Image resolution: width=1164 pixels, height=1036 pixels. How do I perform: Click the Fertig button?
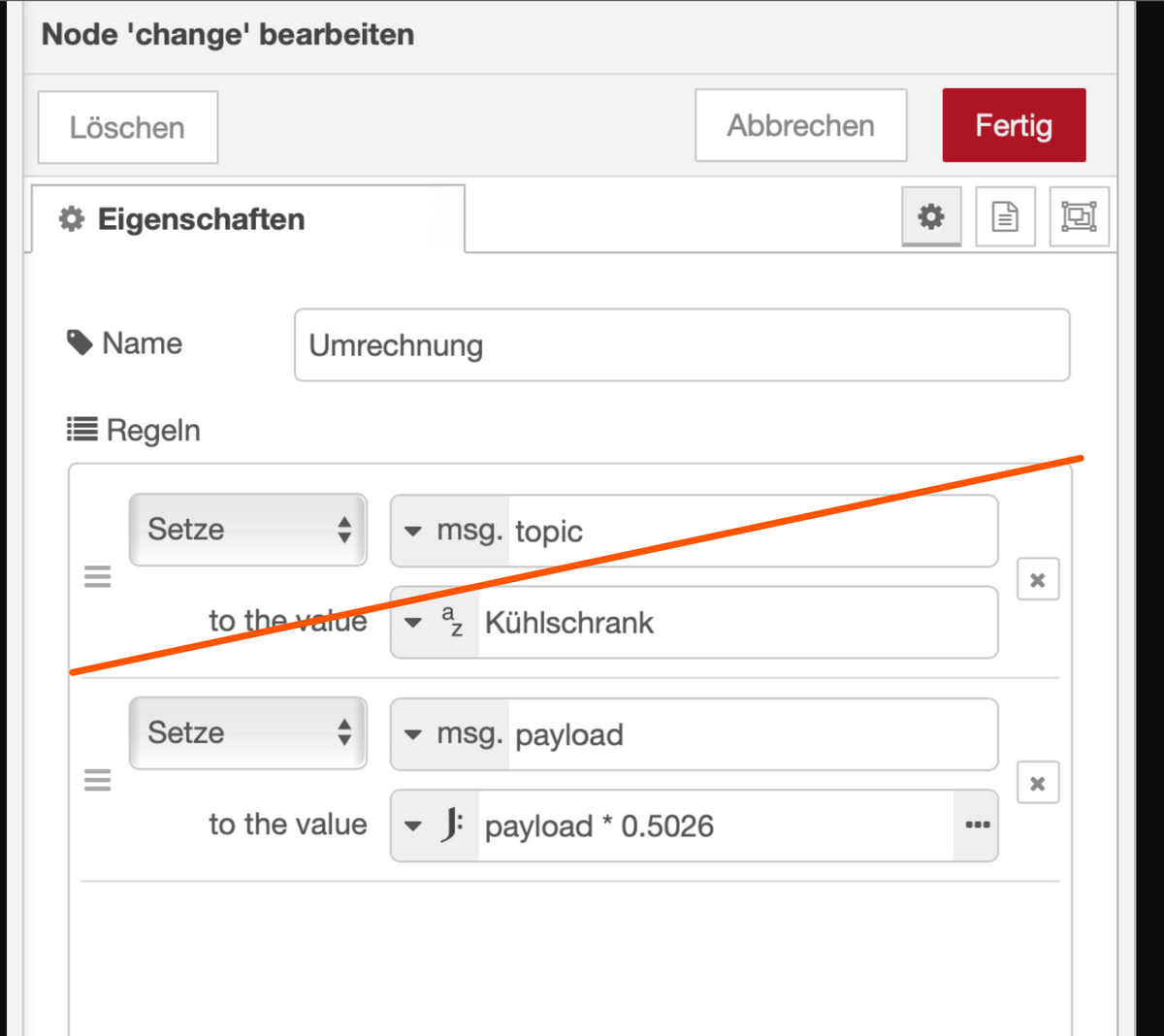pos(1014,125)
